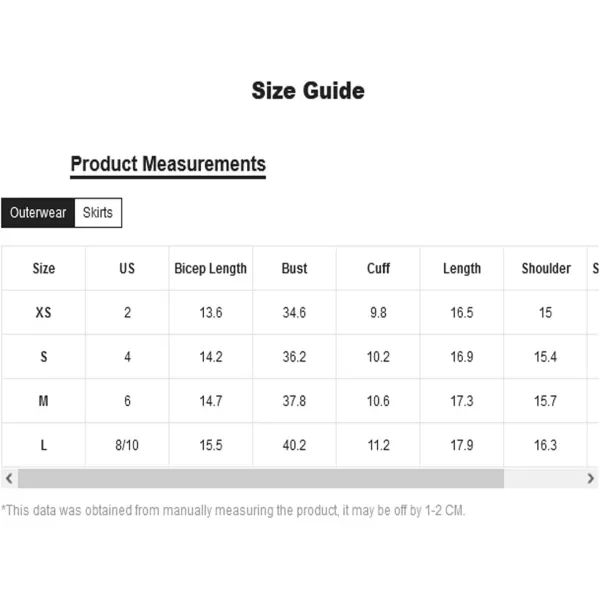Click the M size row label

point(44,401)
